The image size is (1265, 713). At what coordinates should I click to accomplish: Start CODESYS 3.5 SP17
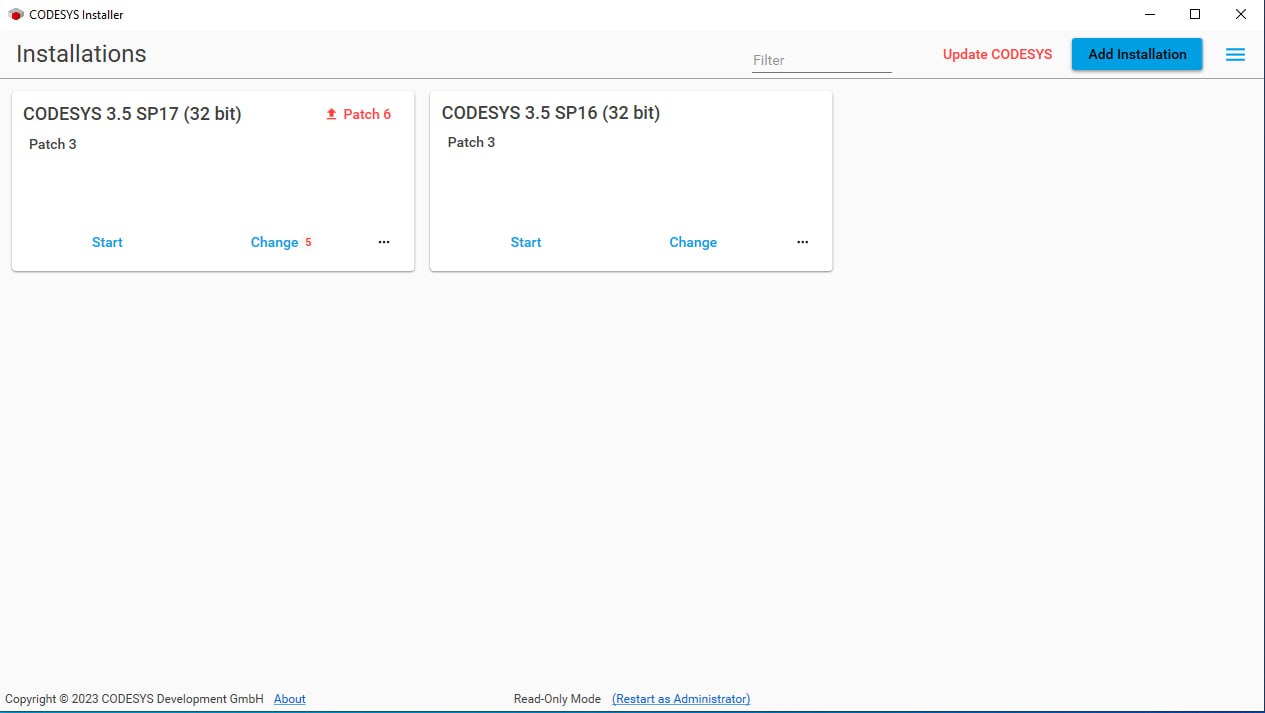click(107, 242)
